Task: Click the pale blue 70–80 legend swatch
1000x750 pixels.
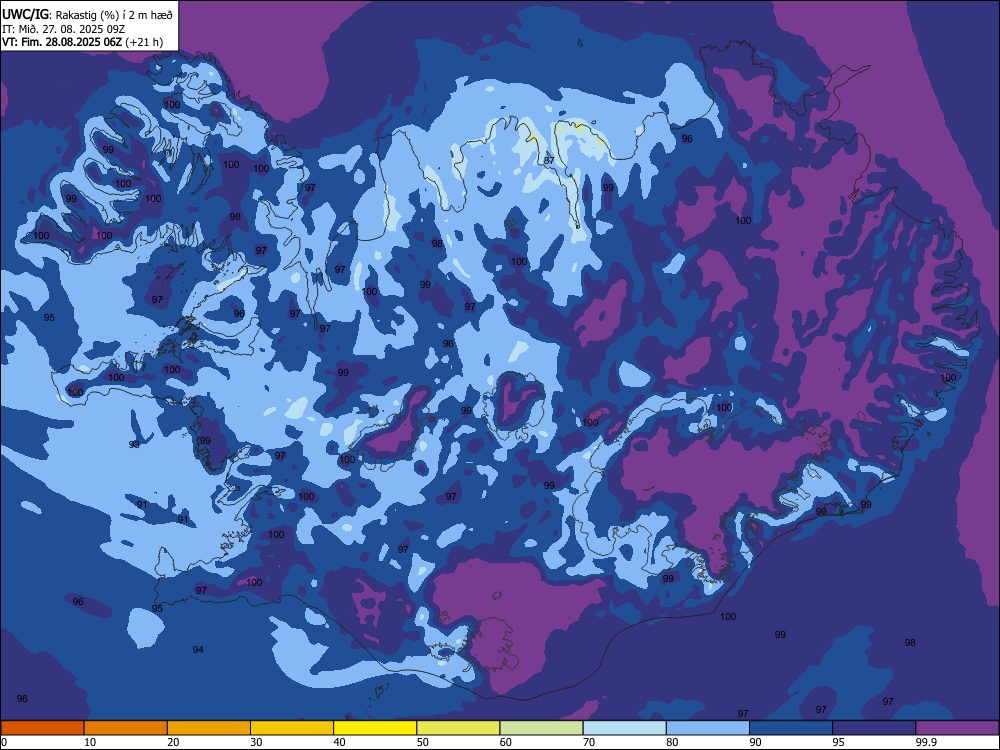Action: (625, 728)
